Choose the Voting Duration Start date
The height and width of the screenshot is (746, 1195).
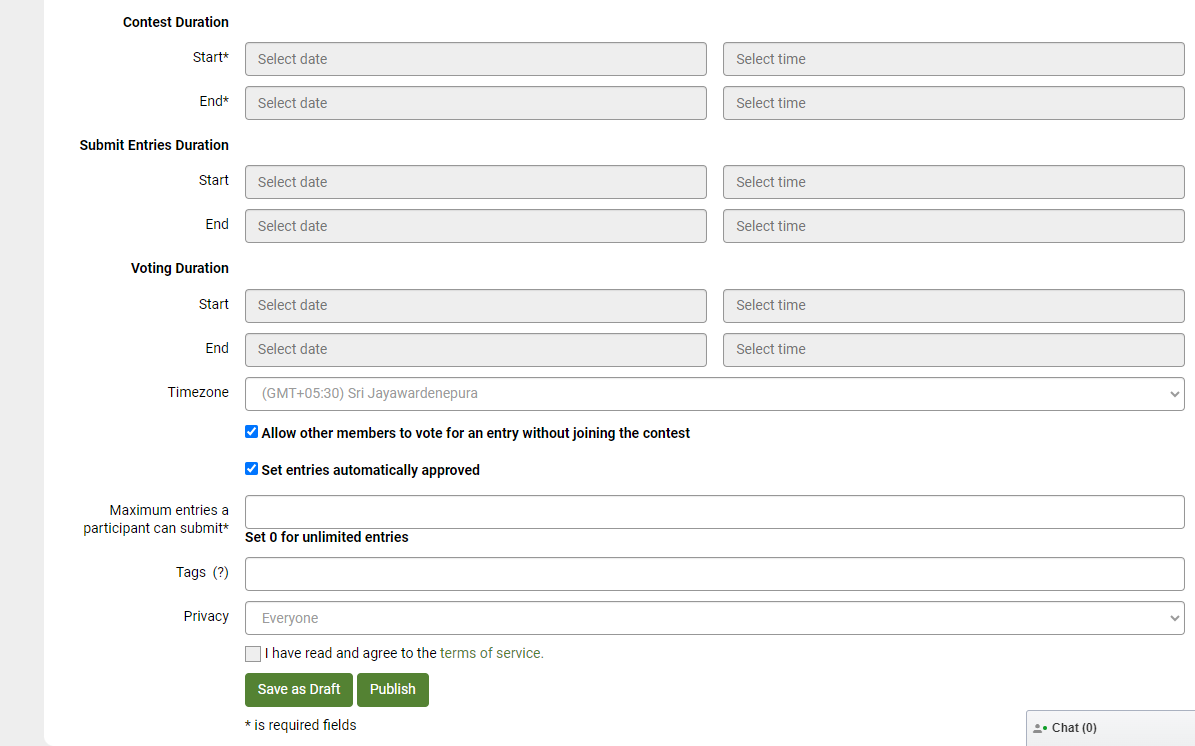(x=475, y=305)
